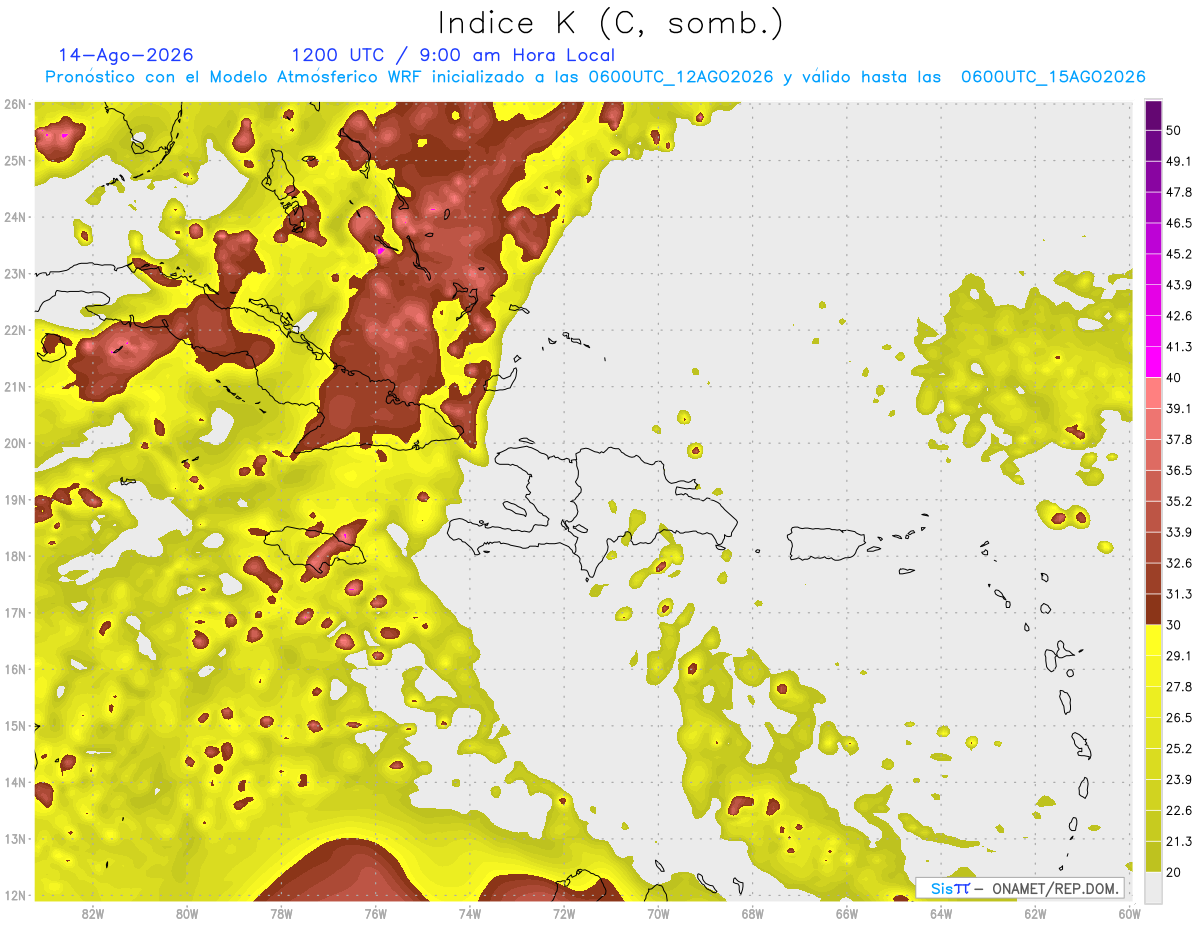Click the 22N latitude label
The image size is (1200, 927).
[x=14, y=329]
